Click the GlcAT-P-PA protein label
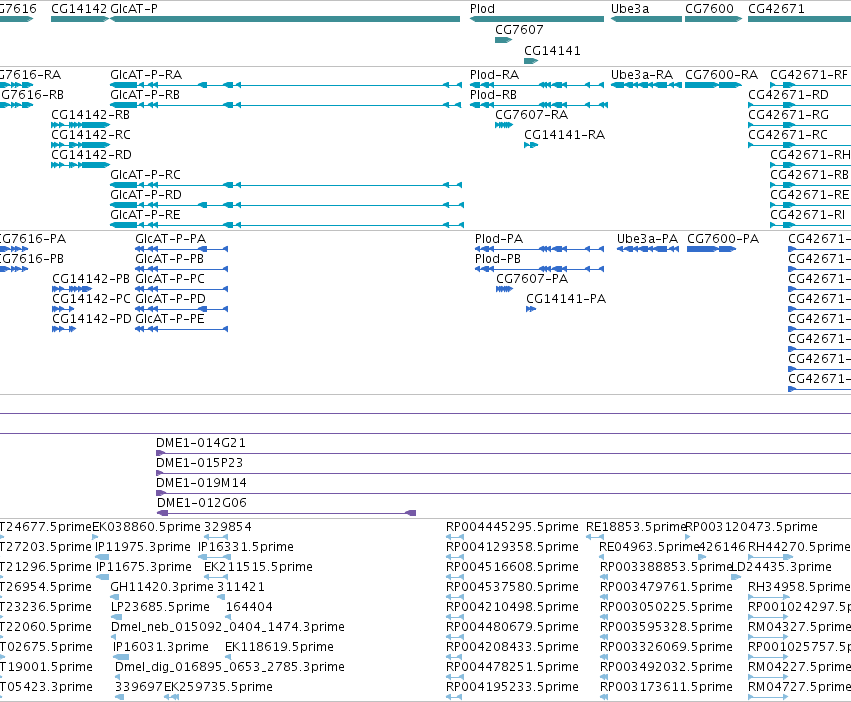 170,239
